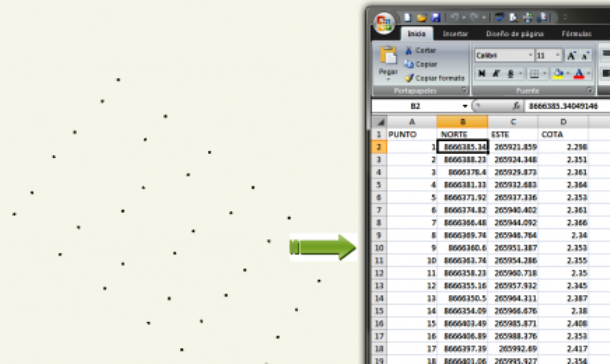Screen dimensions: 610x364
Task: Click the red font color button
Action: click(578, 74)
